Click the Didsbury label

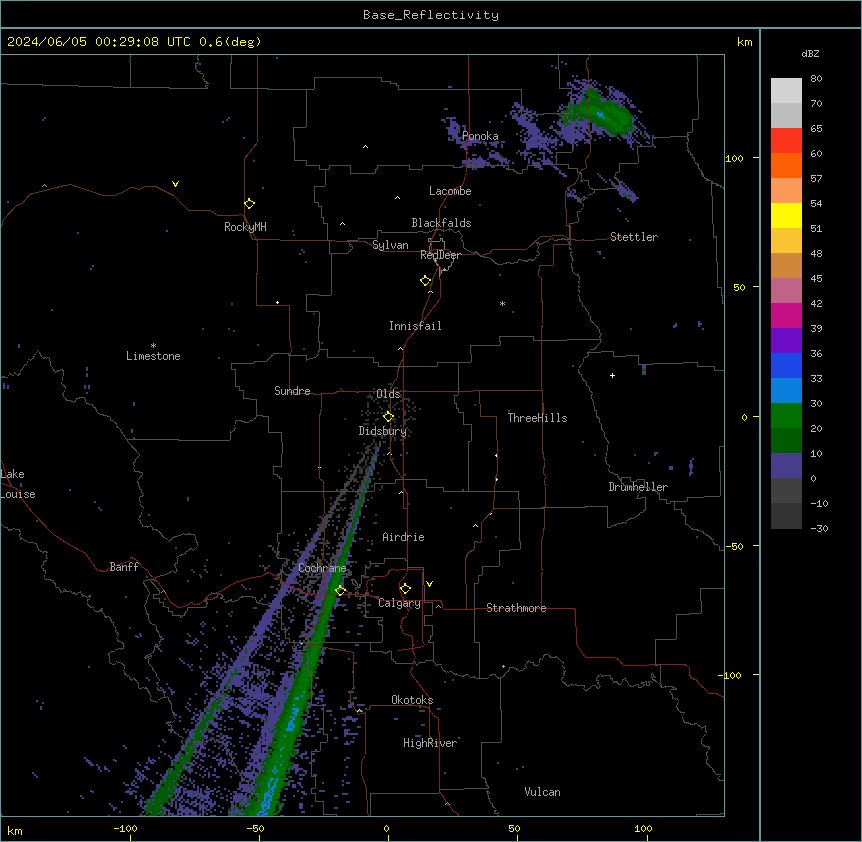coord(383,431)
